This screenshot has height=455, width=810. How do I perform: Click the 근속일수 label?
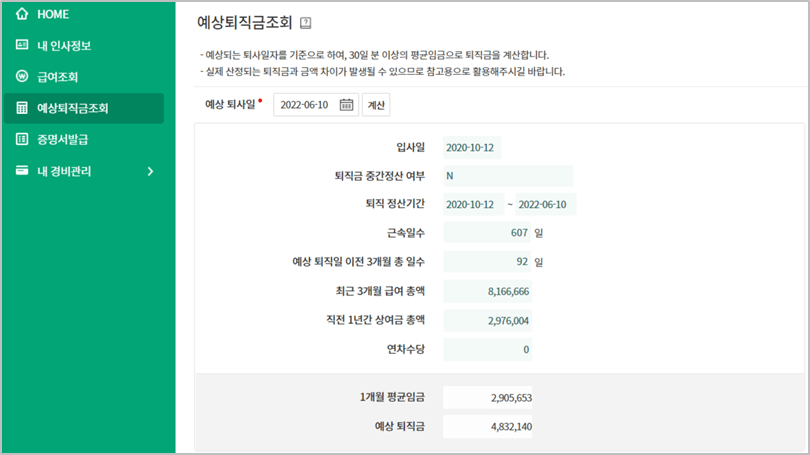pyautogui.click(x=406, y=233)
